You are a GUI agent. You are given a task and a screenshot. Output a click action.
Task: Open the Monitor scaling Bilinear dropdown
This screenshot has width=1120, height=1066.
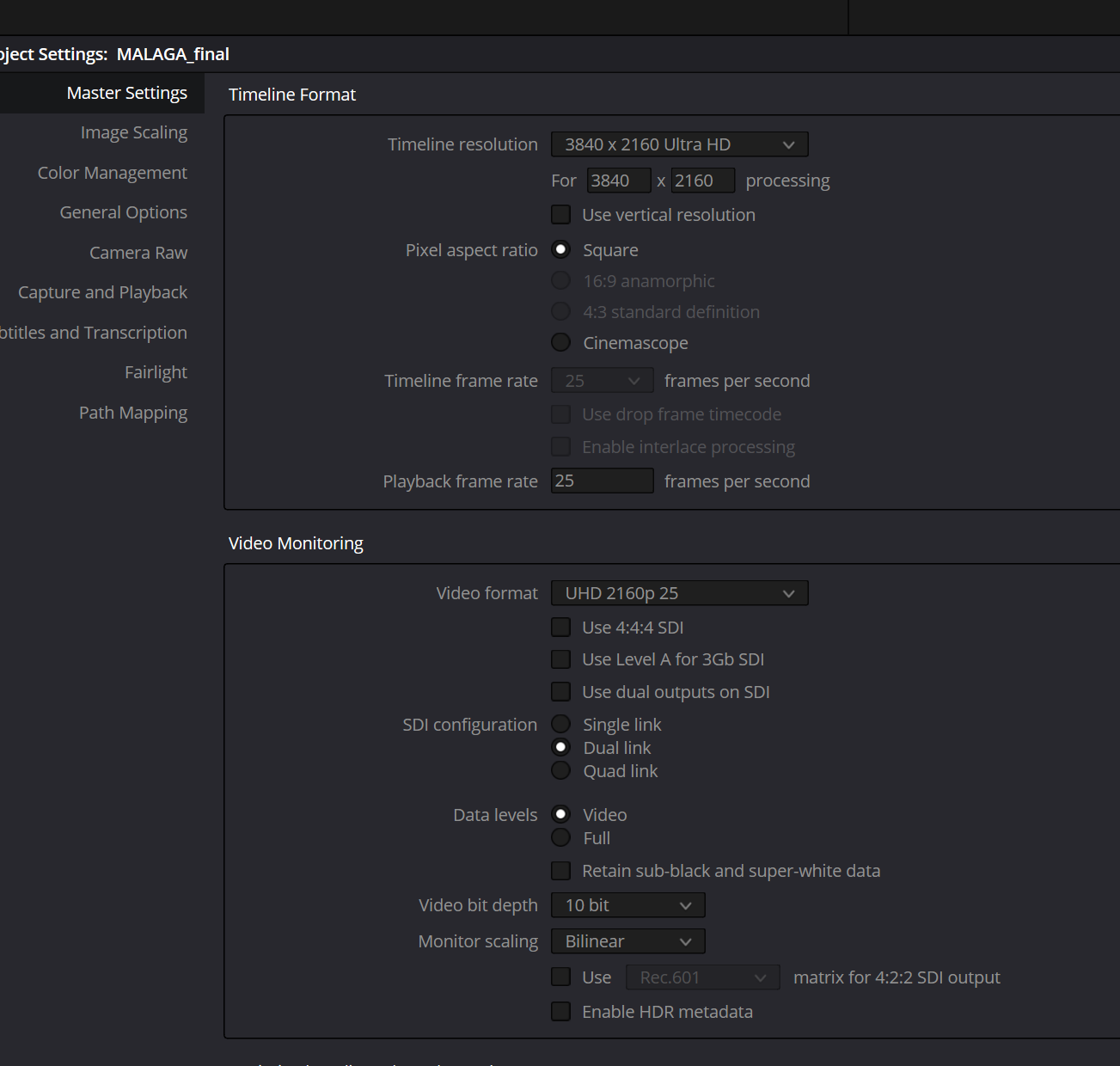(x=627, y=941)
